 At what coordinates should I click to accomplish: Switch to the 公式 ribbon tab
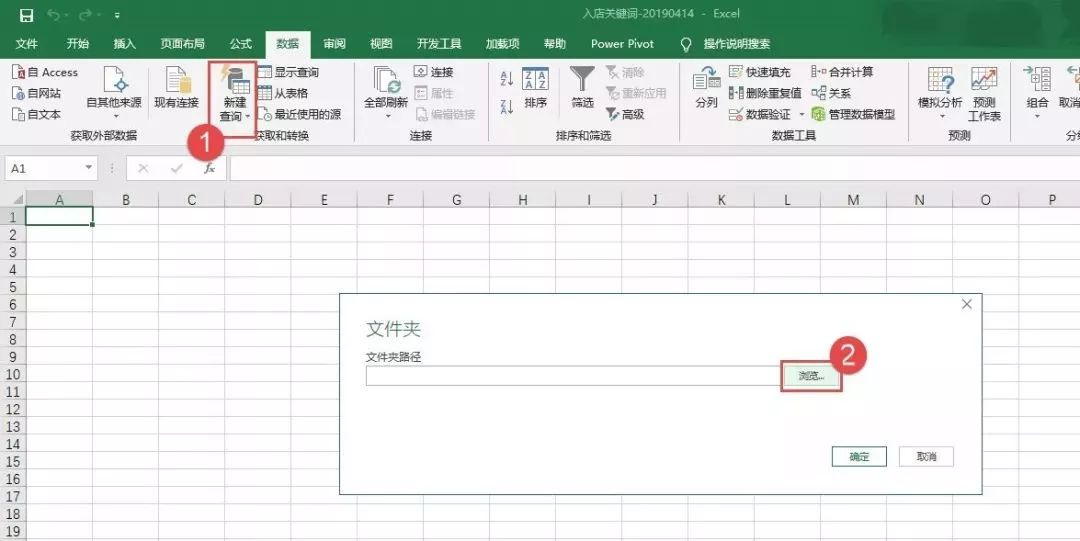point(240,43)
